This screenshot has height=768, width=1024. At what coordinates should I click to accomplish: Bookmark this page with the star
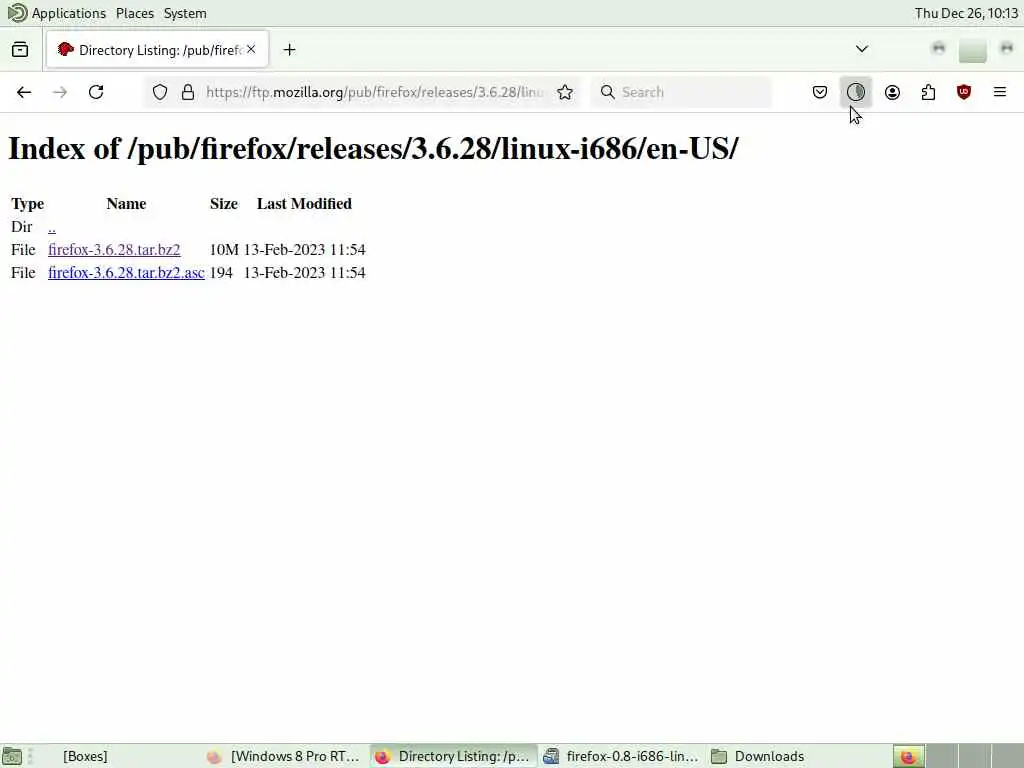click(565, 92)
